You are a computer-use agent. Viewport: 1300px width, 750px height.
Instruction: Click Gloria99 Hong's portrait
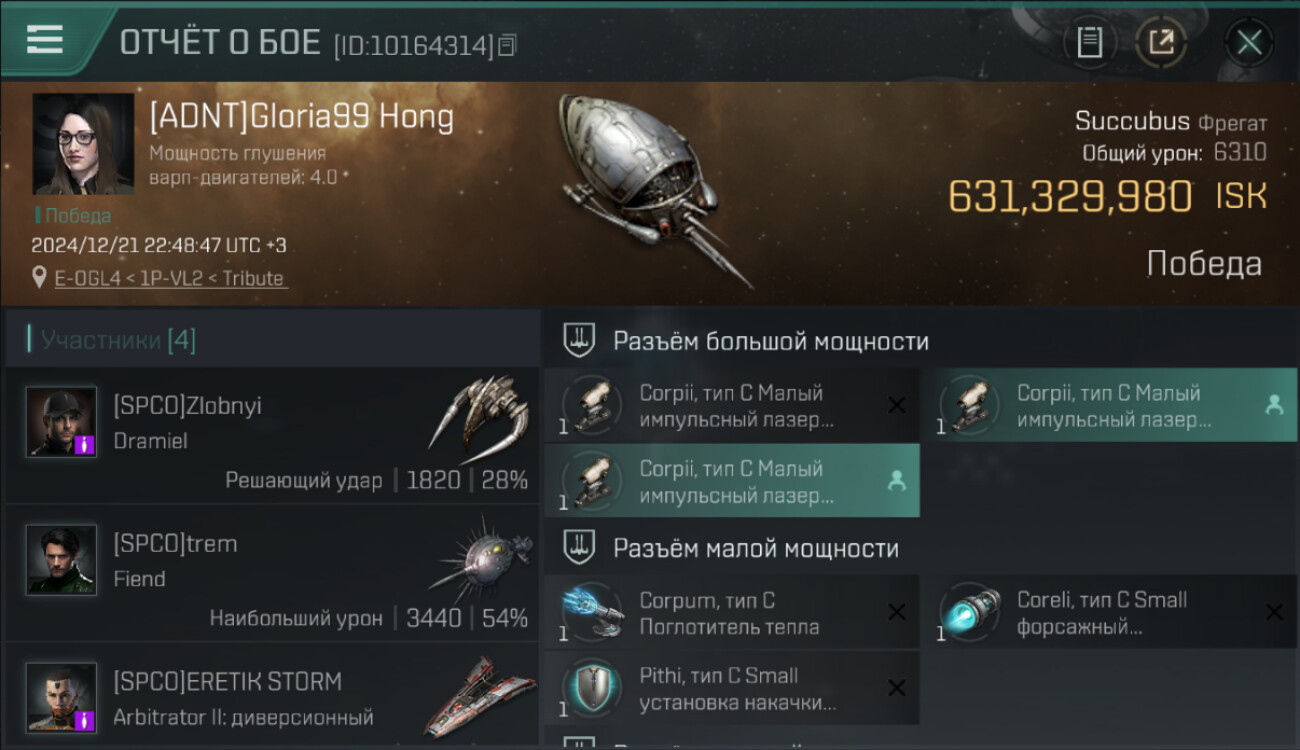(x=83, y=144)
